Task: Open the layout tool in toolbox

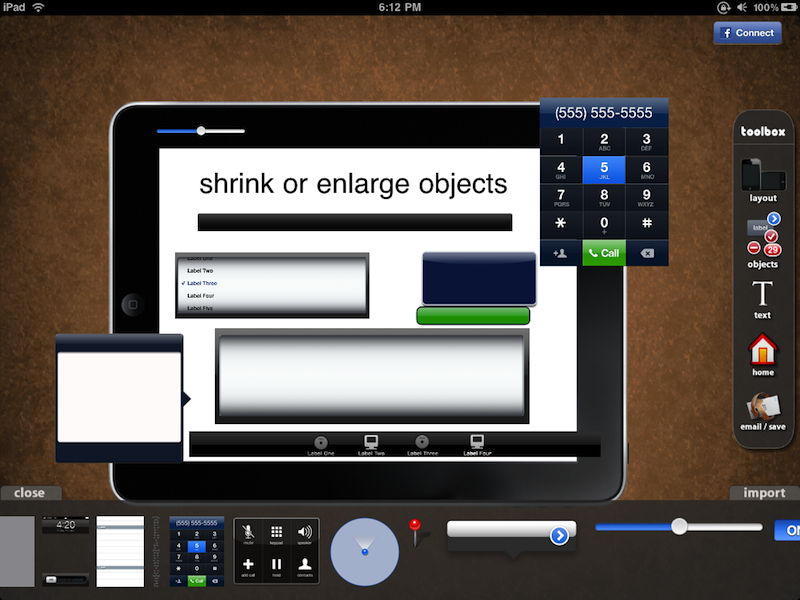Action: [x=763, y=181]
